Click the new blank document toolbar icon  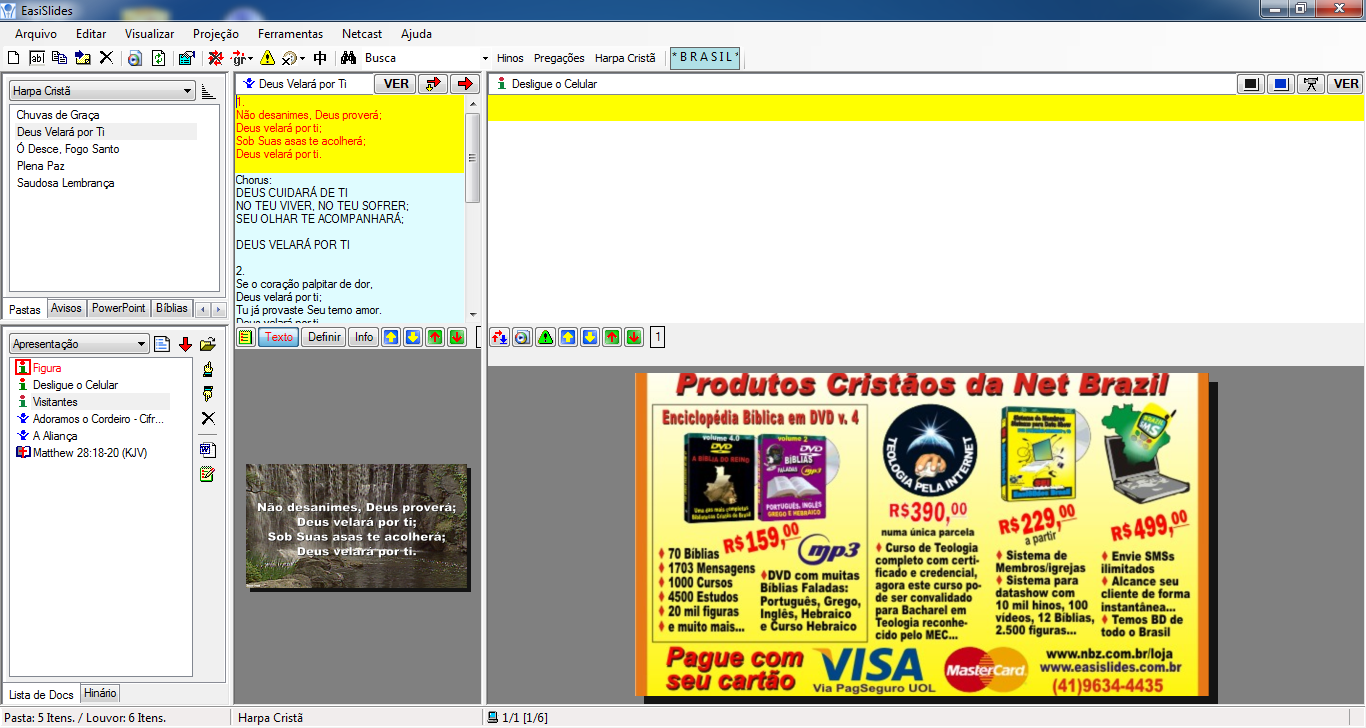tap(14, 58)
